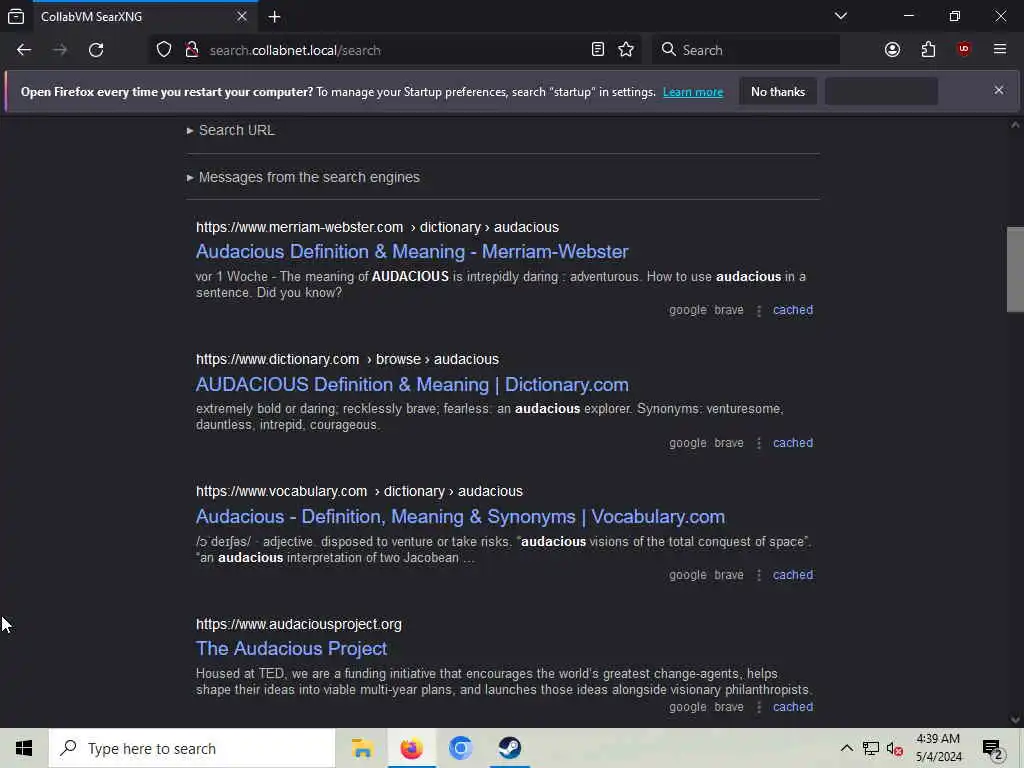Screen dimensions: 1024x768
Task: Open Learn more link in notification bar
Action: coord(693,92)
